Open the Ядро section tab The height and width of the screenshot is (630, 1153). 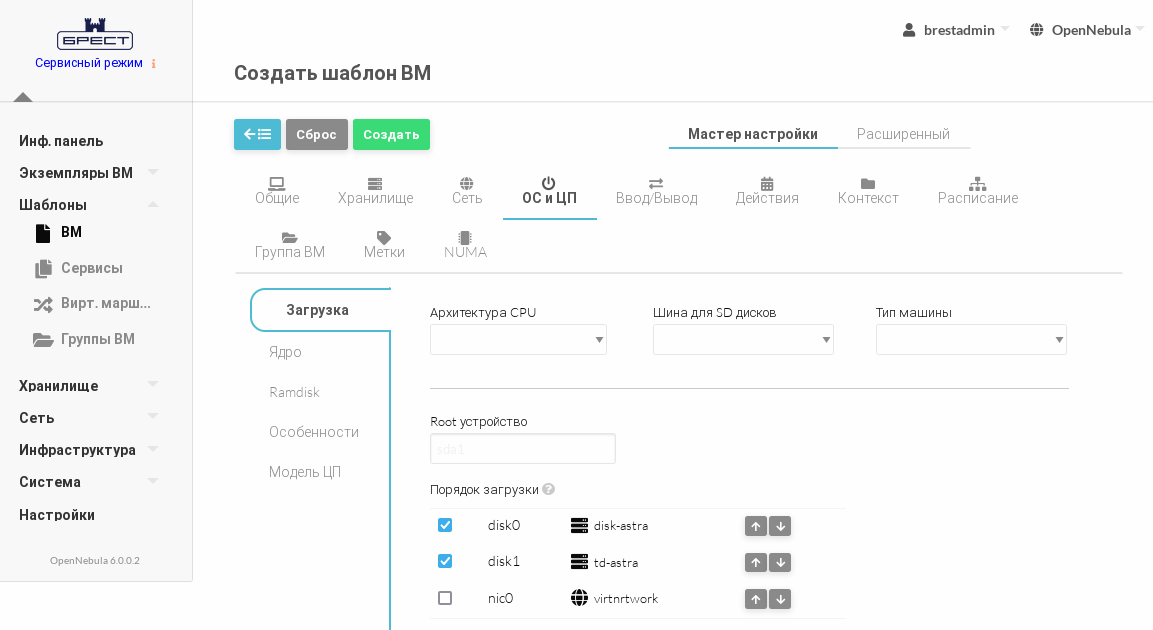click(285, 352)
